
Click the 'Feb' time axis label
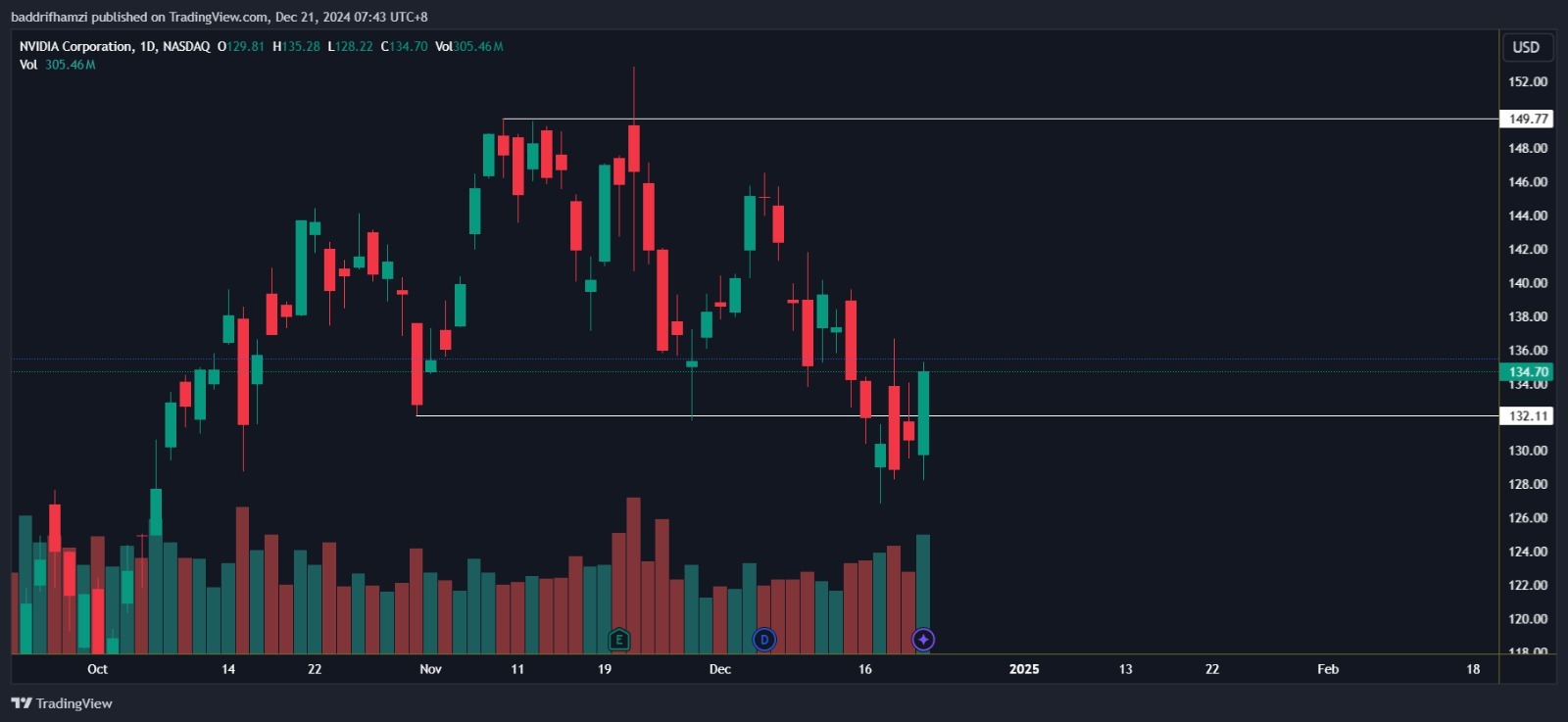click(1328, 669)
